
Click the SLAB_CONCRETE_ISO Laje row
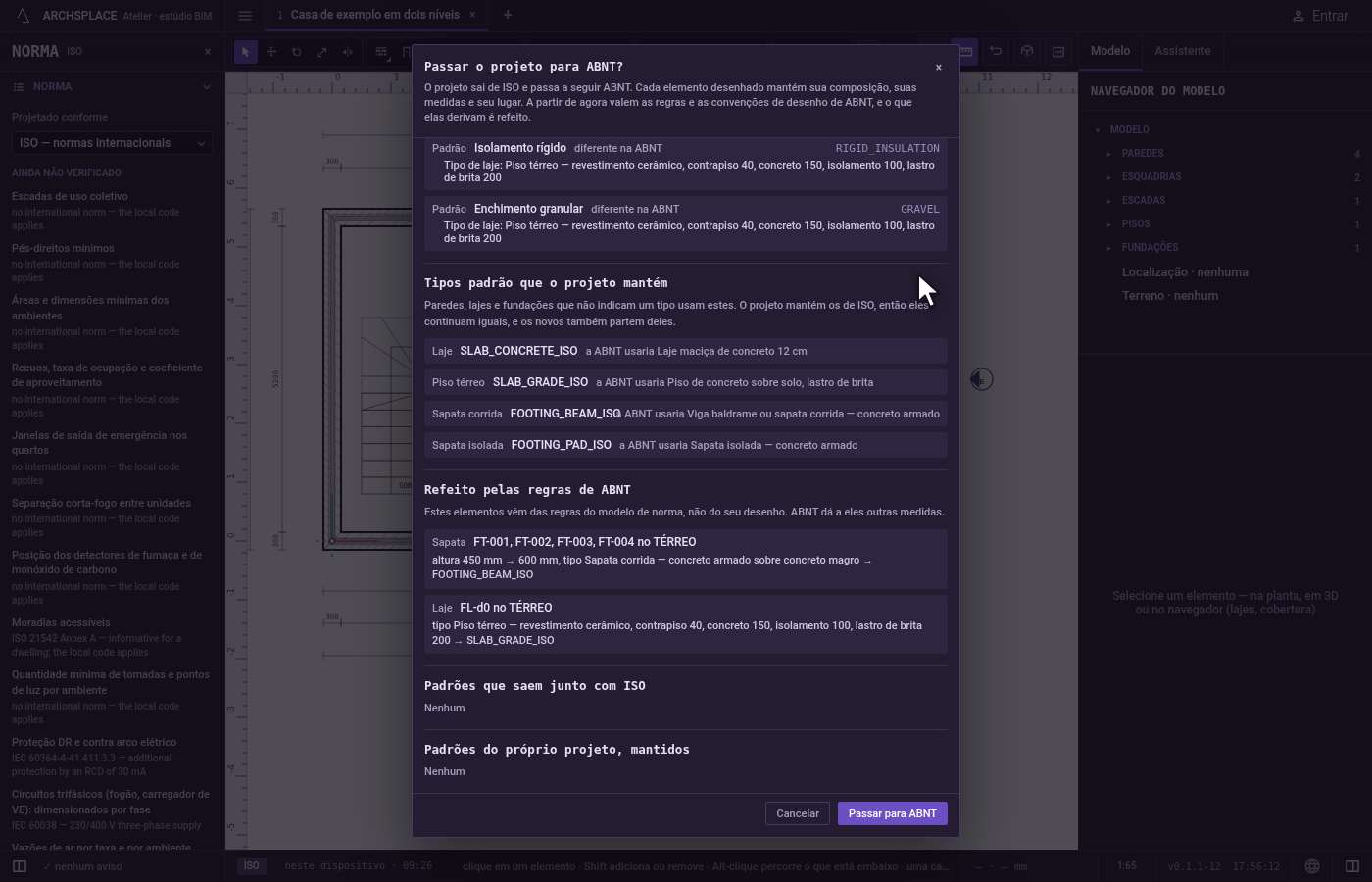(686, 351)
